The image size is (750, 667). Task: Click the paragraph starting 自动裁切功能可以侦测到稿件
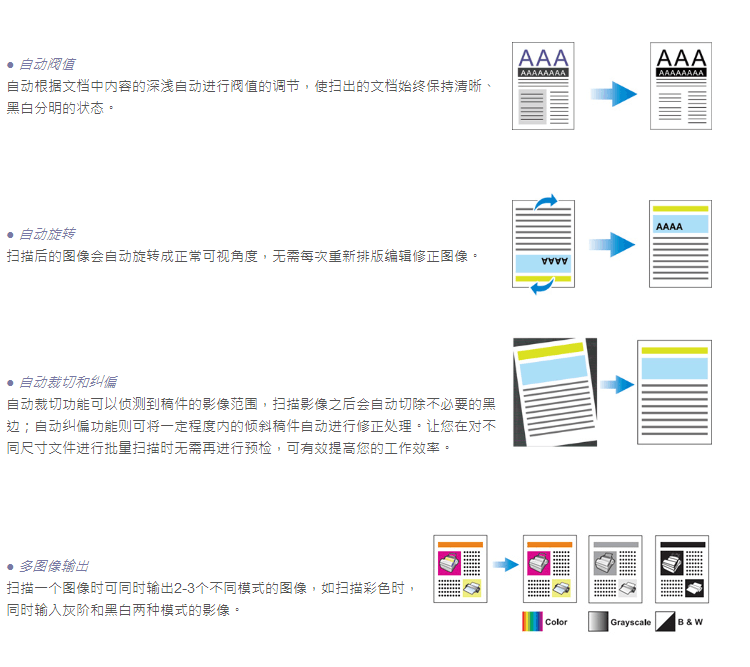(x=251, y=426)
